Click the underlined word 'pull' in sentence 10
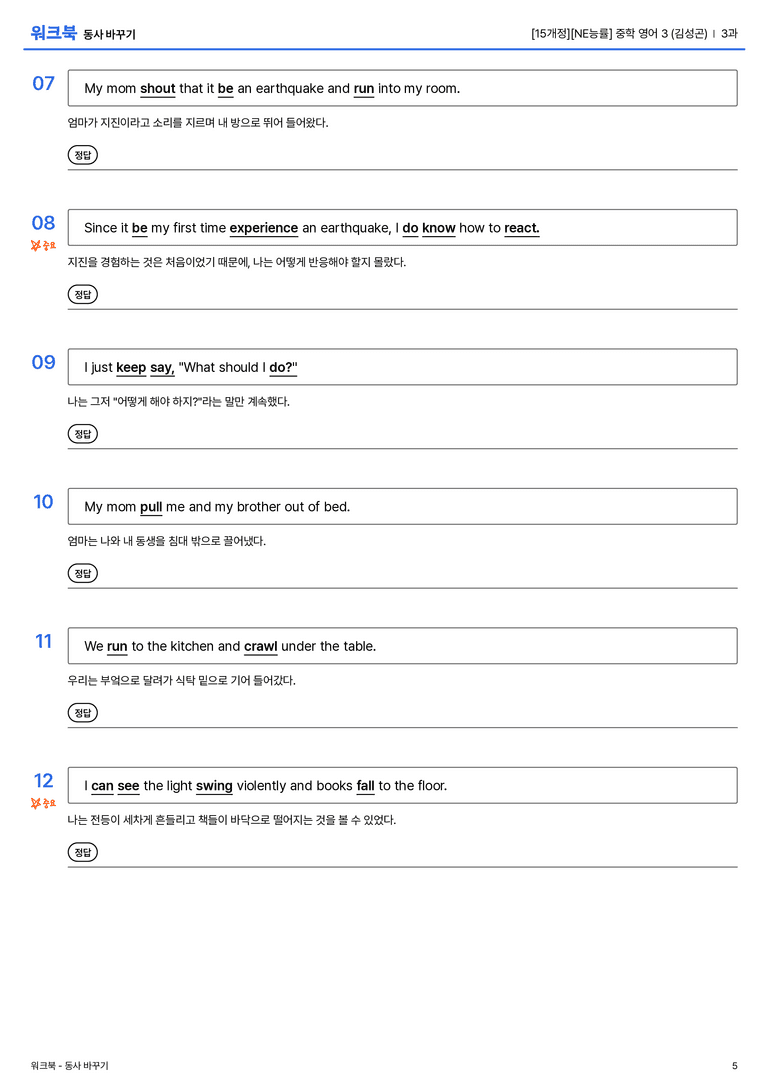Screen dimensions: 768x1087 point(151,507)
